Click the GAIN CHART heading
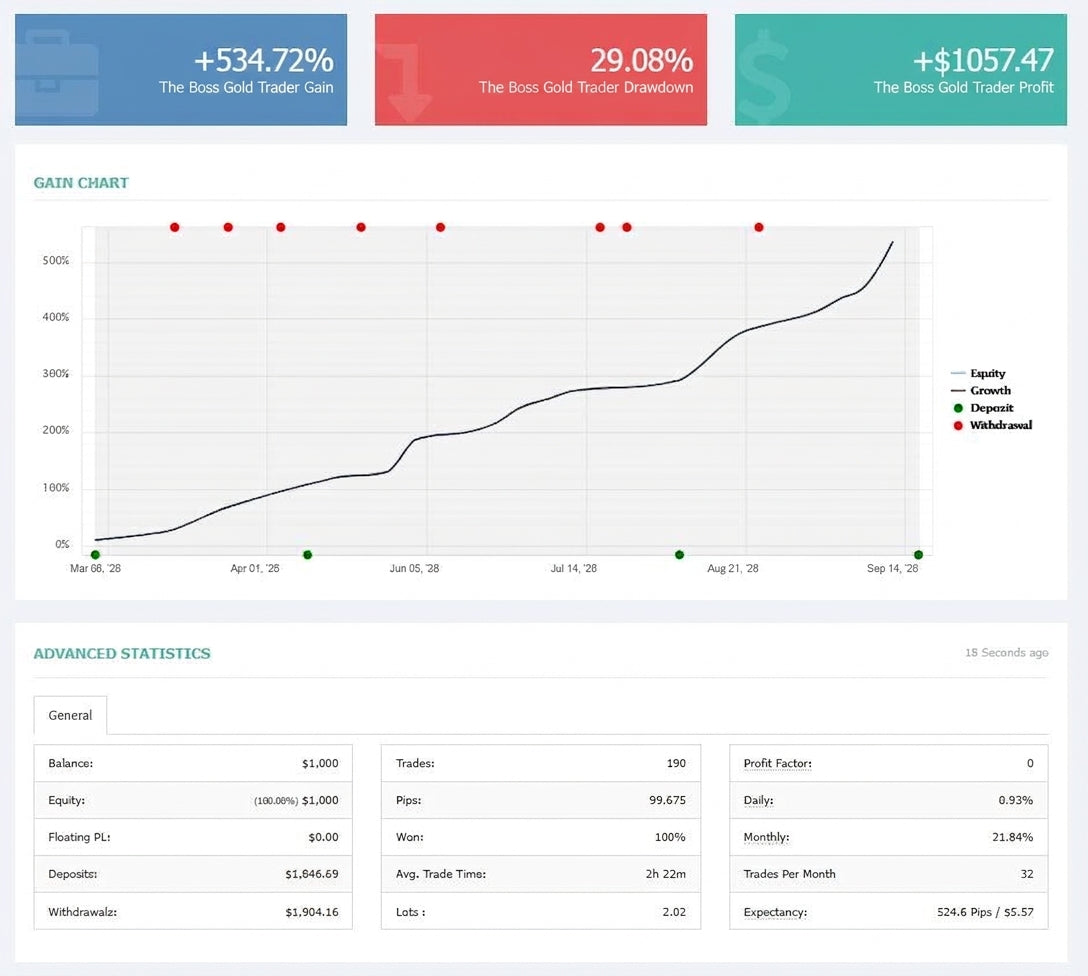Screen dimensions: 1088x976 (x=81, y=182)
